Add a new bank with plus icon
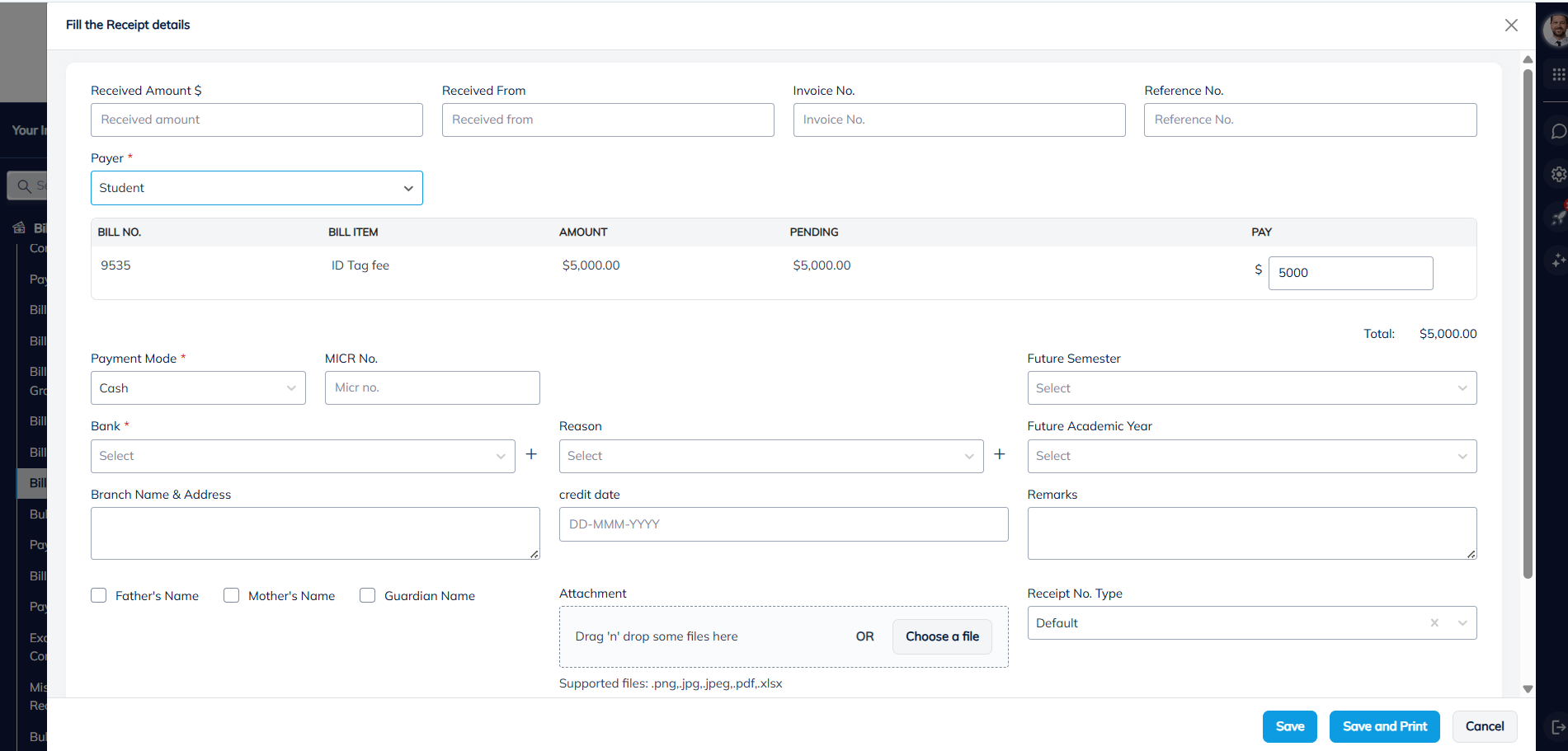This screenshot has height=751, width=1568. (x=531, y=455)
